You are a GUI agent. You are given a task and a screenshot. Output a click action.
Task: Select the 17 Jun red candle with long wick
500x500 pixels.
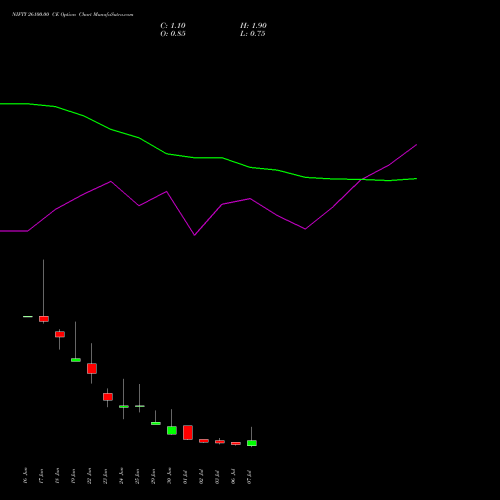[44, 319]
